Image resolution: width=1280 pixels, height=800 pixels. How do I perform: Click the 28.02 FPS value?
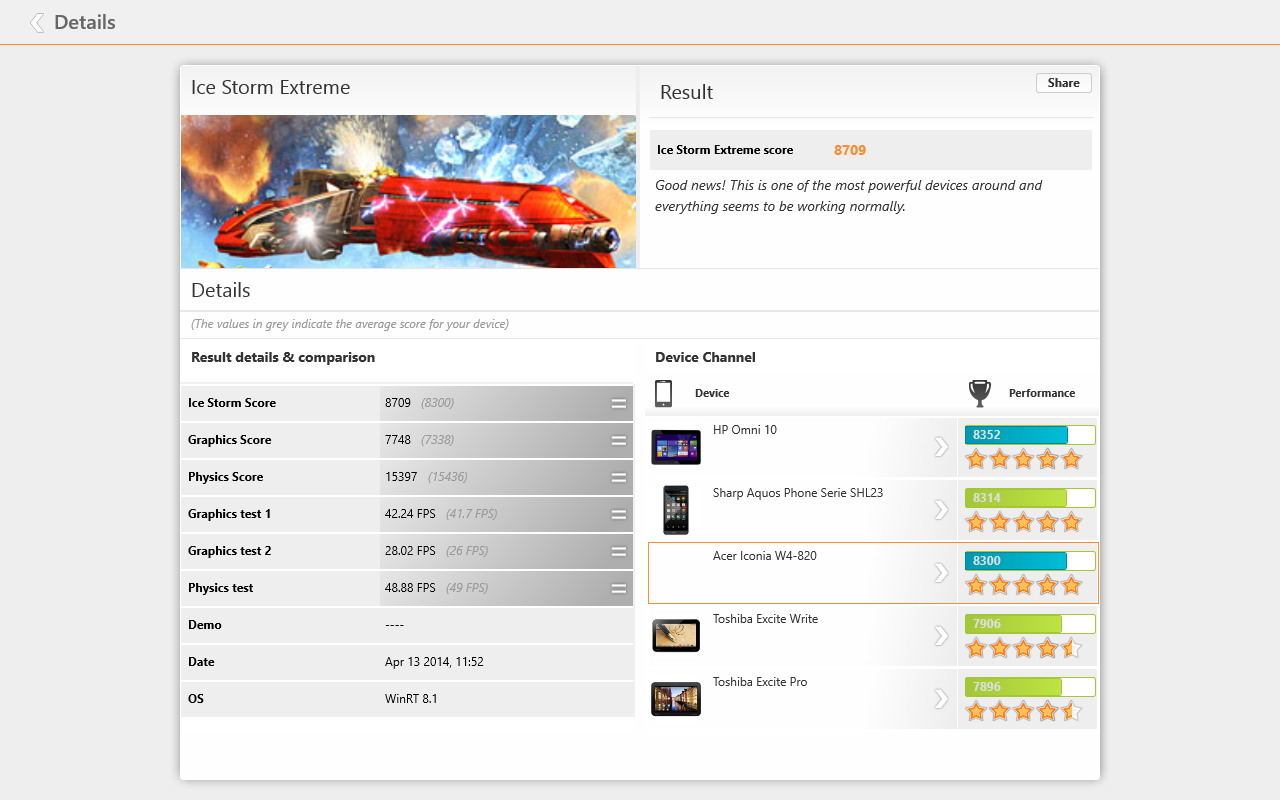click(x=410, y=551)
